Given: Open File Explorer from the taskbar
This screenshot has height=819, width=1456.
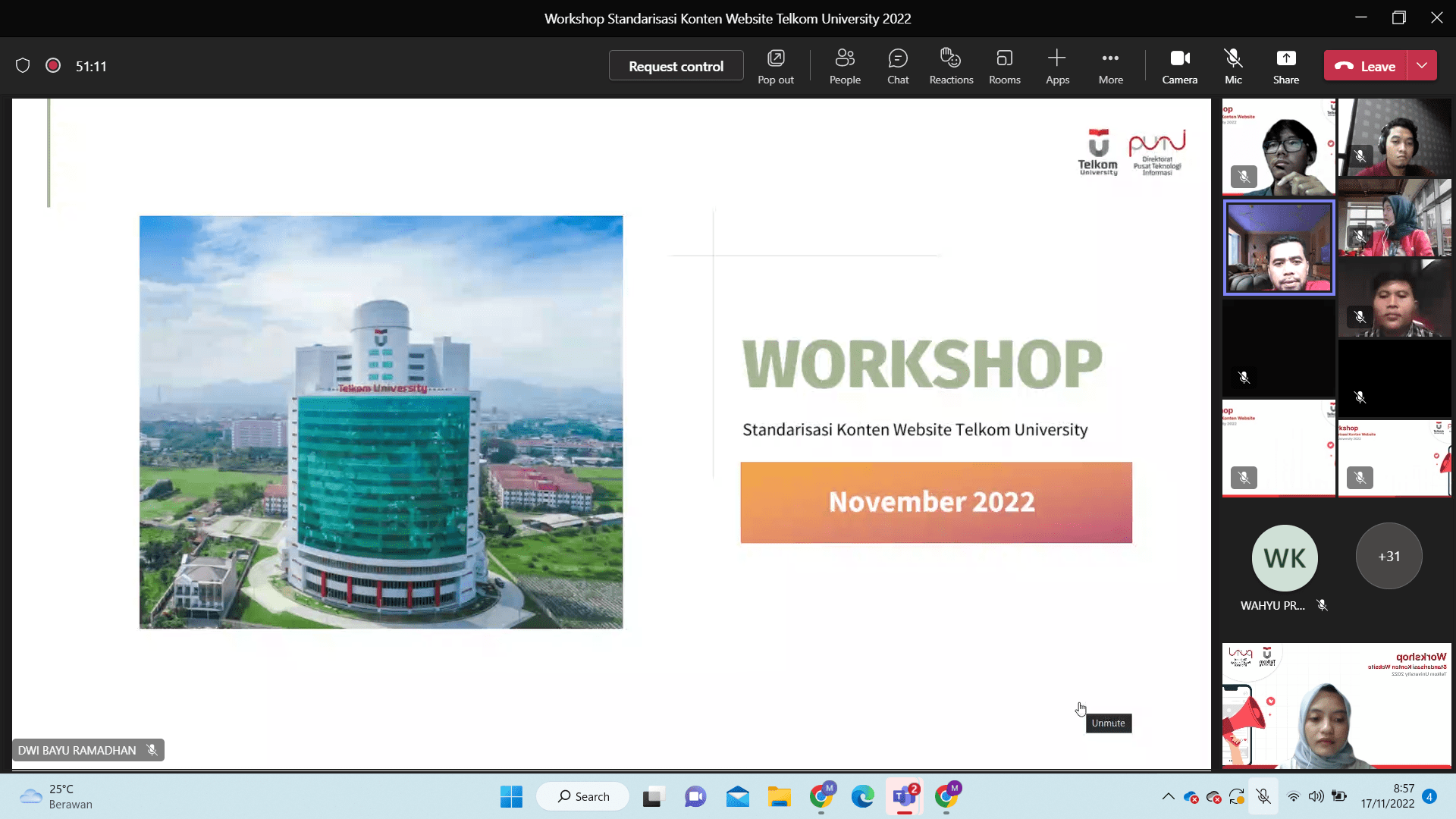Looking at the screenshot, I should click(x=779, y=796).
